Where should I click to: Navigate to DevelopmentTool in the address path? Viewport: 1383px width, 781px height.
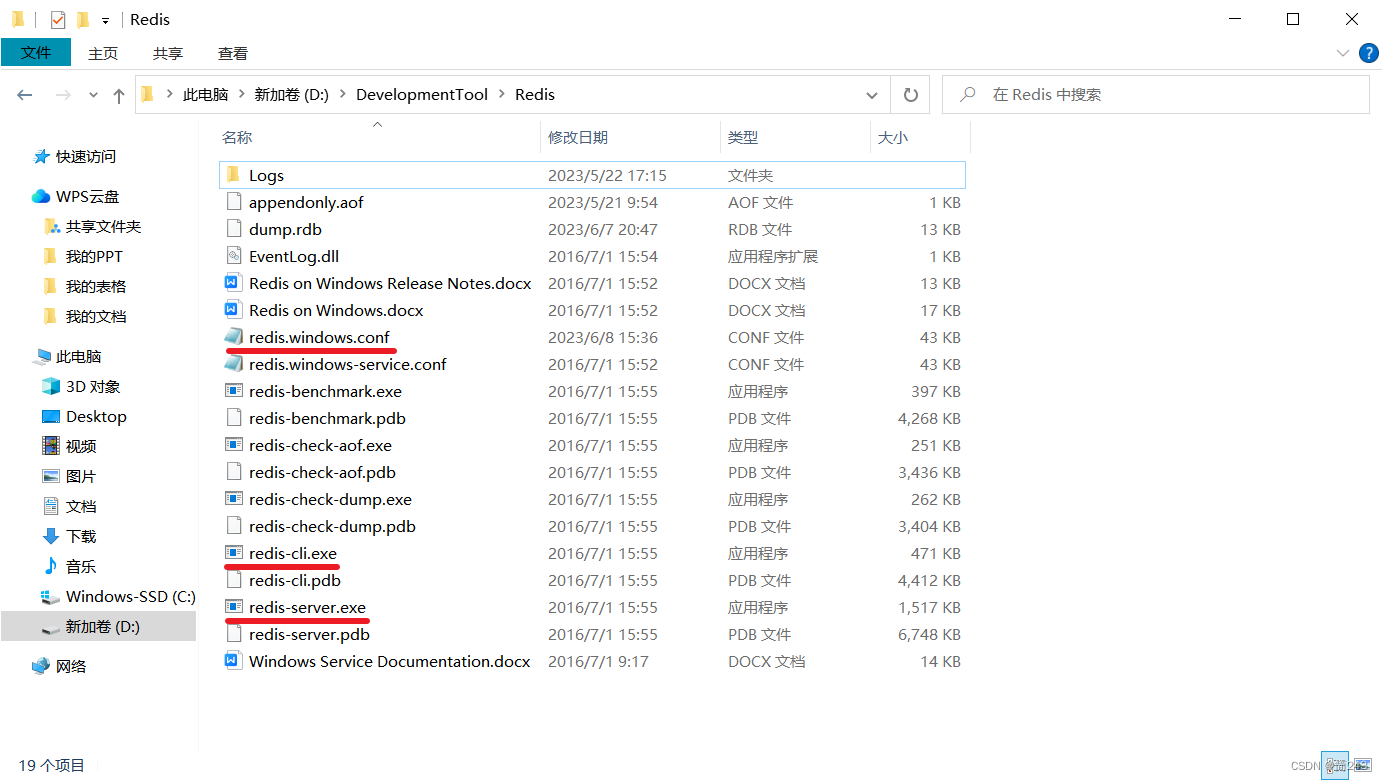click(x=422, y=95)
